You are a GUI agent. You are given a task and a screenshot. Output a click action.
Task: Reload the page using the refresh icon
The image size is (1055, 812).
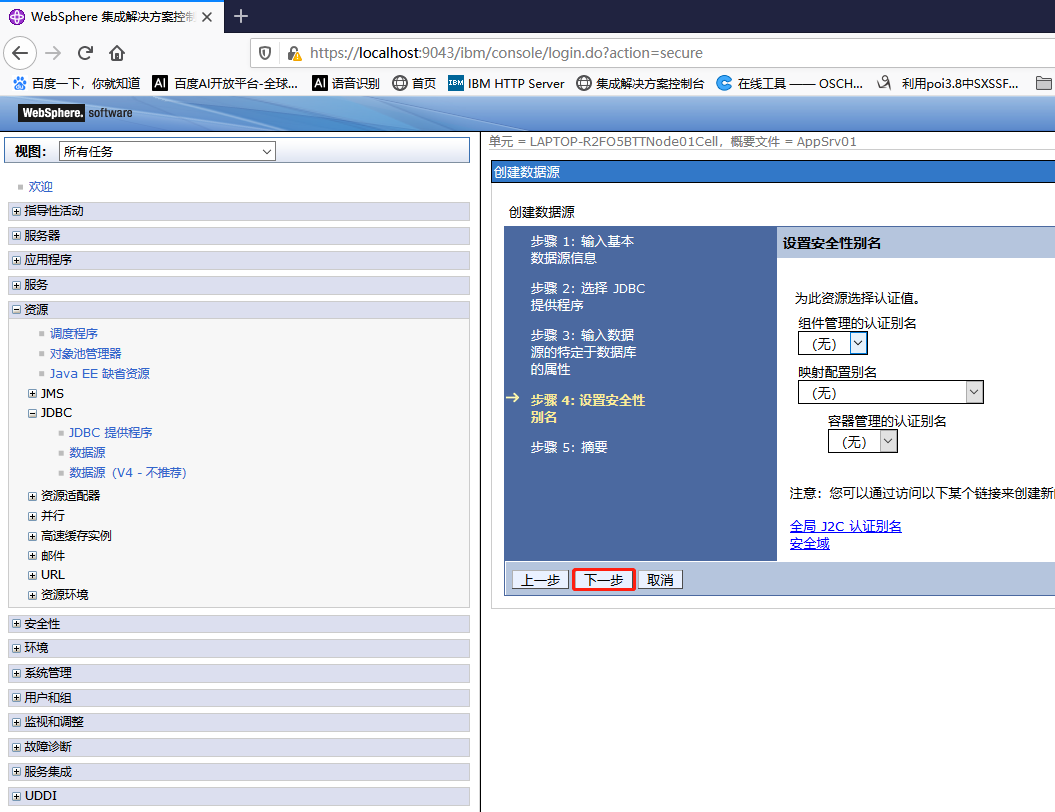click(x=85, y=53)
